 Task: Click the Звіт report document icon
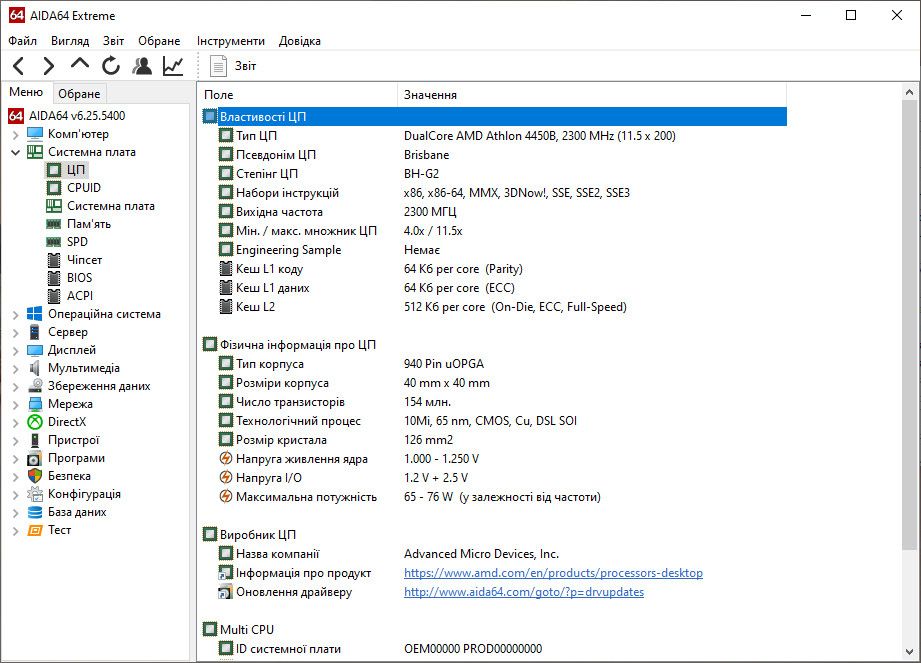[x=219, y=66]
